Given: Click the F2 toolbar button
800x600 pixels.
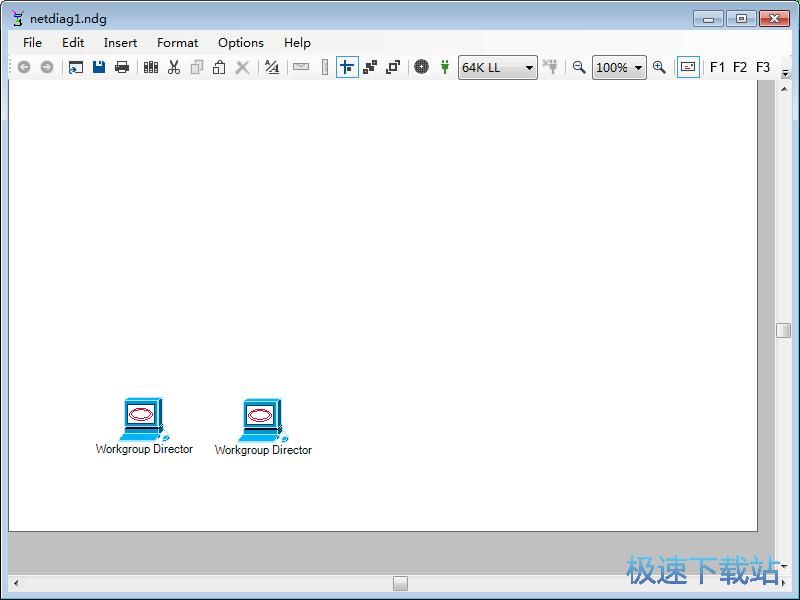Looking at the screenshot, I should [x=740, y=67].
